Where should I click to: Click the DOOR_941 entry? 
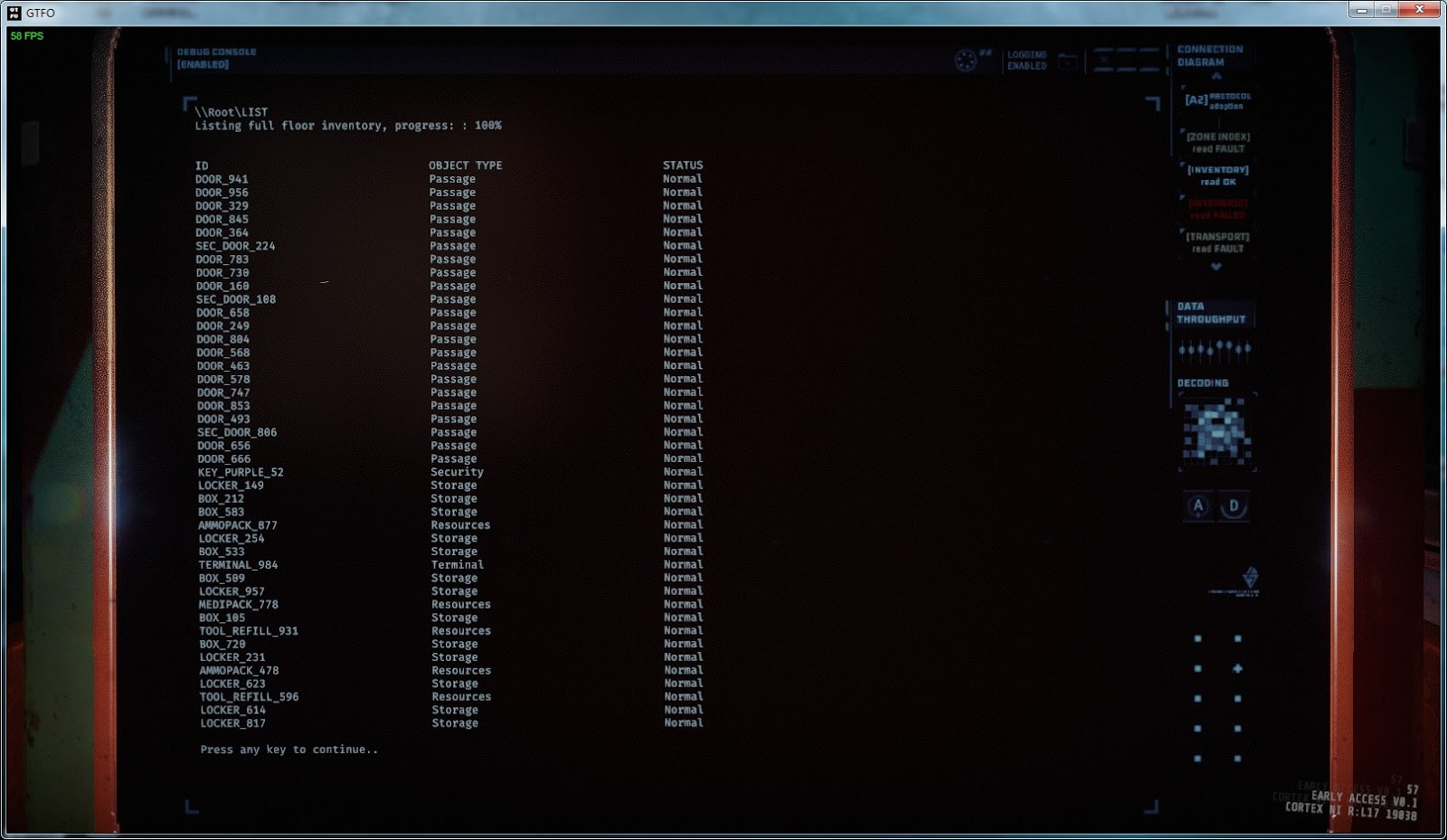[x=222, y=179]
